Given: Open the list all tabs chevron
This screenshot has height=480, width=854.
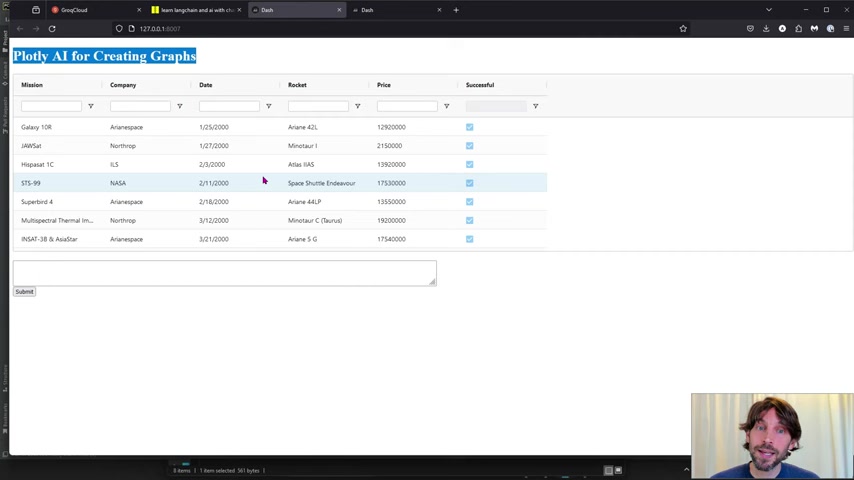Looking at the screenshot, I should pyautogui.click(x=768, y=10).
